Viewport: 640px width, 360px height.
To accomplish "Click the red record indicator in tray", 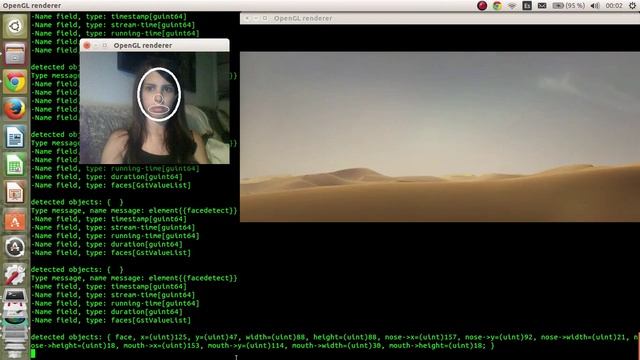I will click(x=482, y=5).
